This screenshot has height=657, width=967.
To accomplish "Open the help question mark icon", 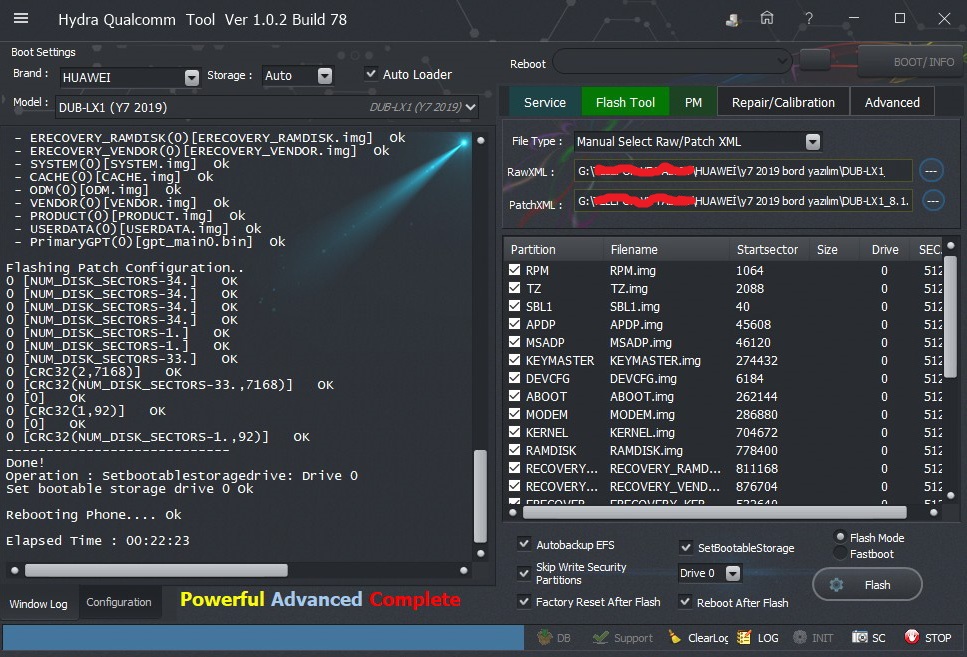I will [x=809, y=19].
